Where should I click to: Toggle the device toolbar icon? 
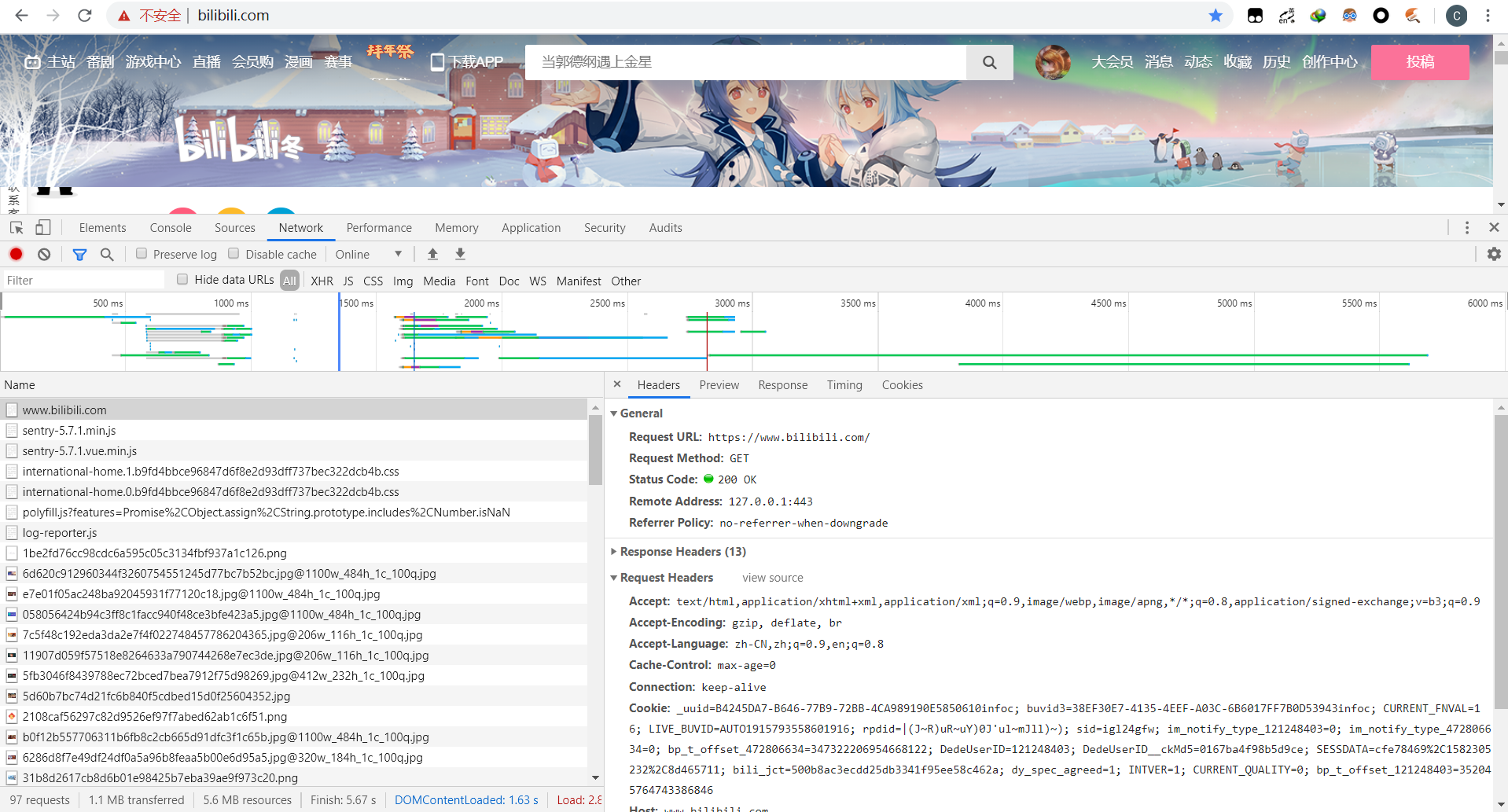tap(42, 228)
